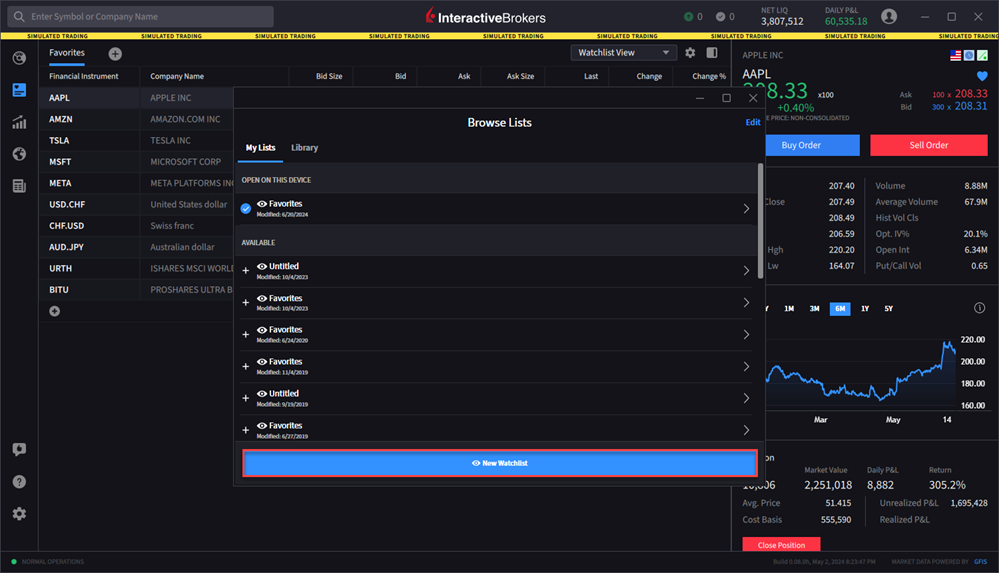Expand Untitled list modified 10/4/2023 chevron
Screen dimensions: 999x573
pyautogui.click(x=746, y=271)
